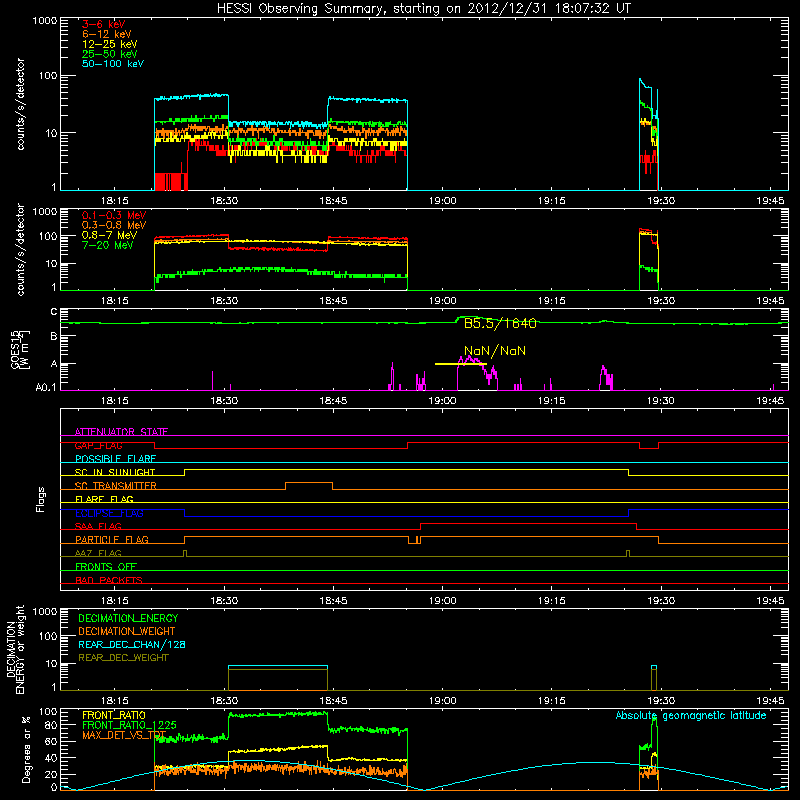
Task: Click the HESSI Observing Summary title
Action: click(x=424, y=8)
